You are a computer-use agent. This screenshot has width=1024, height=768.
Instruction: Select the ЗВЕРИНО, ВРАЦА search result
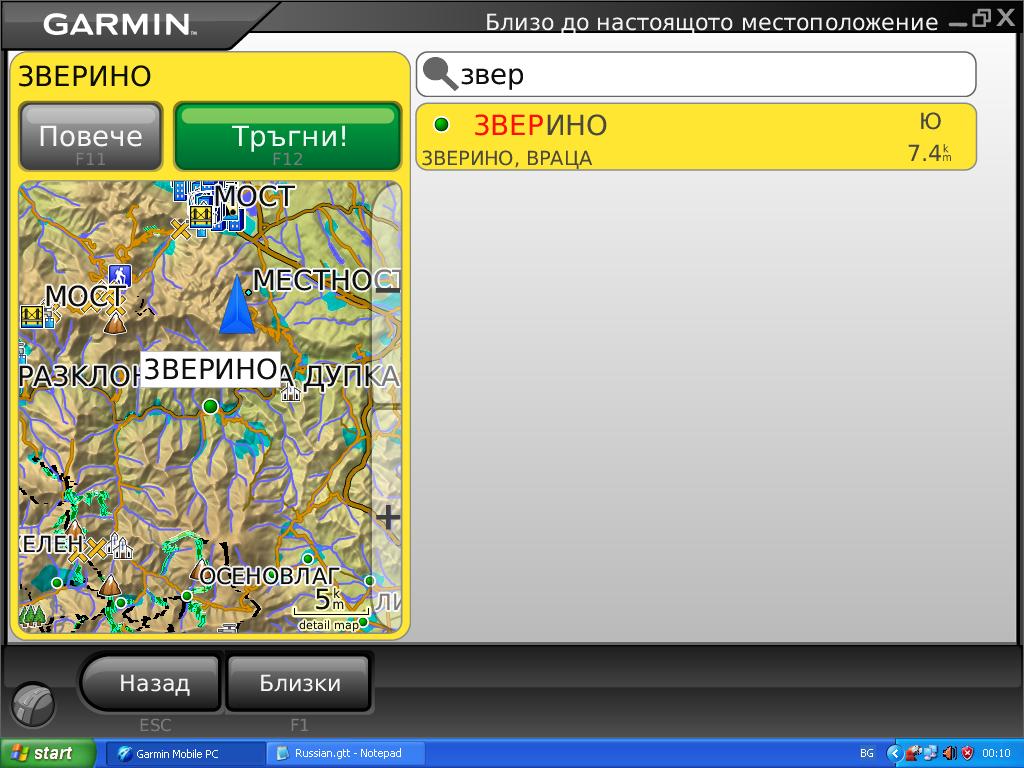(695, 137)
